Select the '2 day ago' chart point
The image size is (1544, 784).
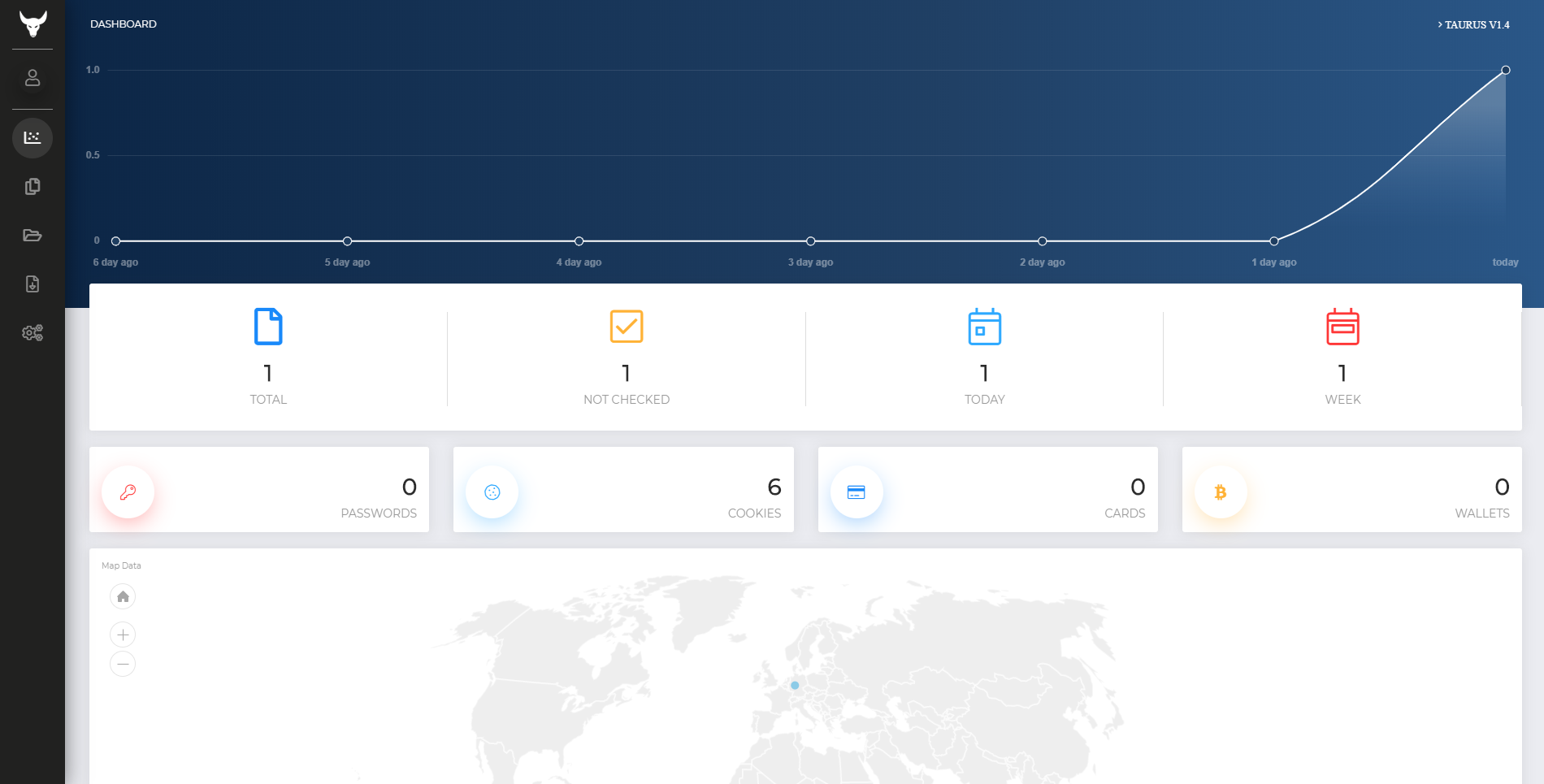1043,241
